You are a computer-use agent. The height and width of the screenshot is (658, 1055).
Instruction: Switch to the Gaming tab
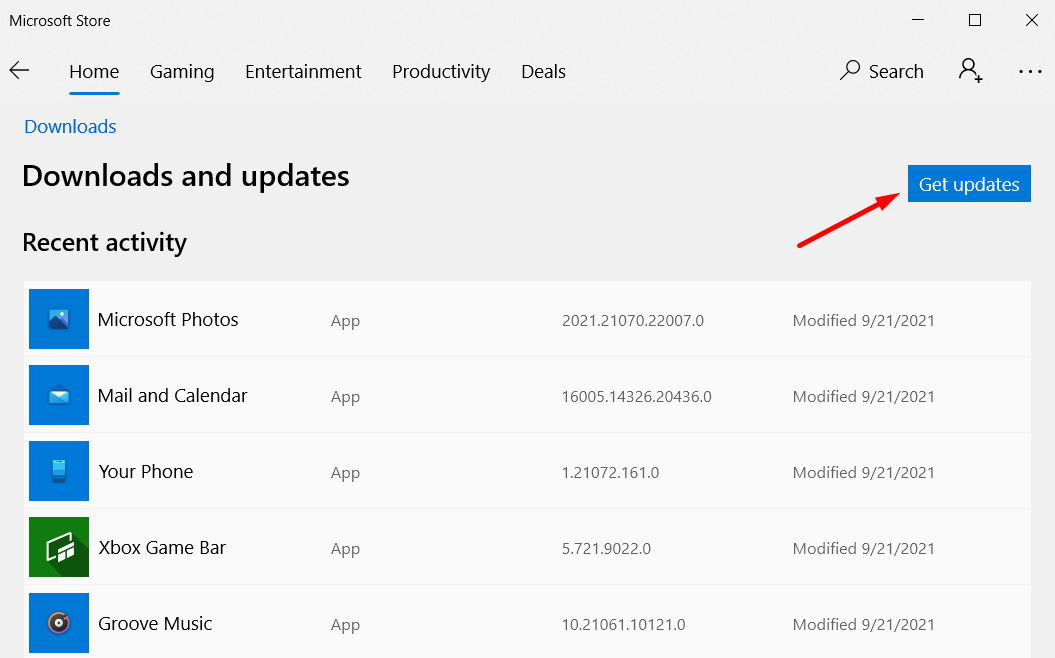182,71
